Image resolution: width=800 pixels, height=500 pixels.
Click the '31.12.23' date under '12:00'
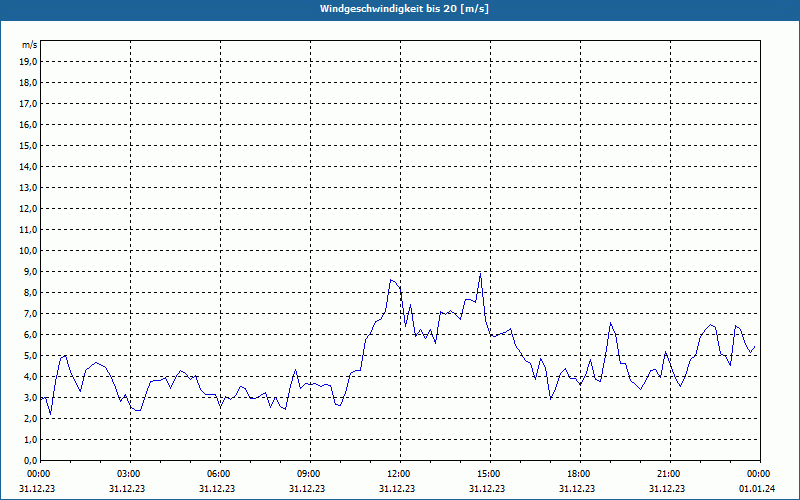tap(397, 489)
